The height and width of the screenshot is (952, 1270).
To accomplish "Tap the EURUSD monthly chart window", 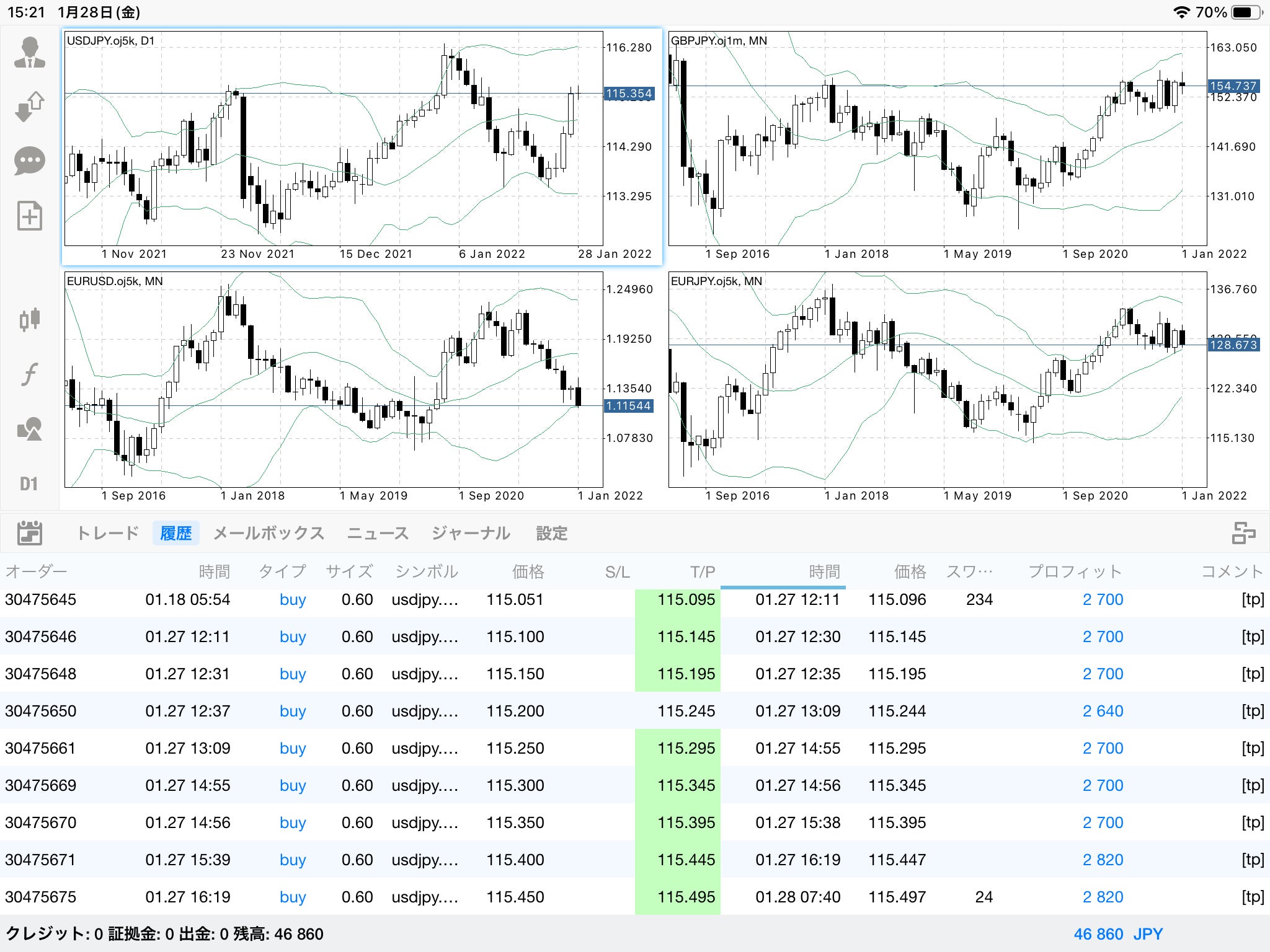I will [x=334, y=379].
